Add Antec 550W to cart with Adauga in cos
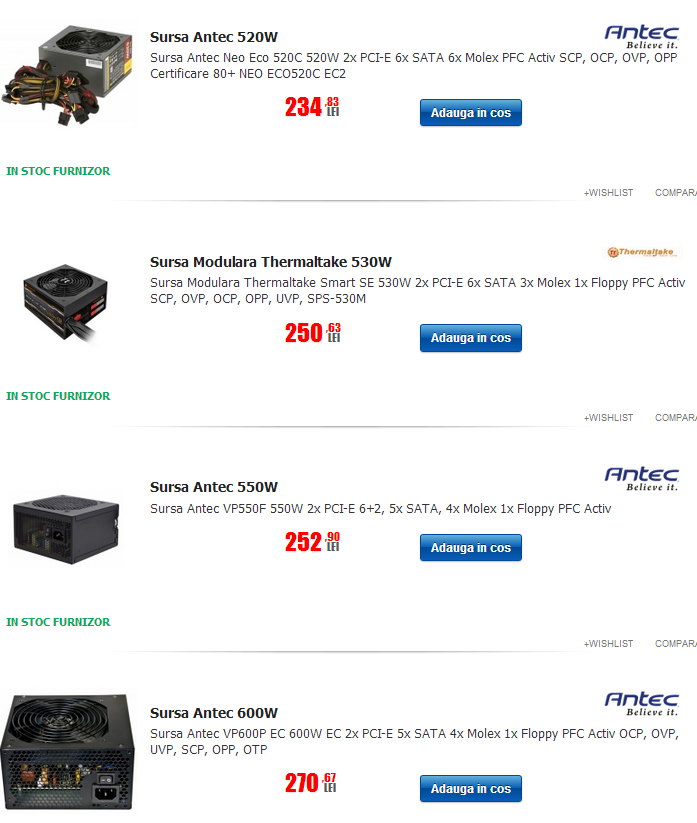The width and height of the screenshot is (697, 823). pos(471,548)
